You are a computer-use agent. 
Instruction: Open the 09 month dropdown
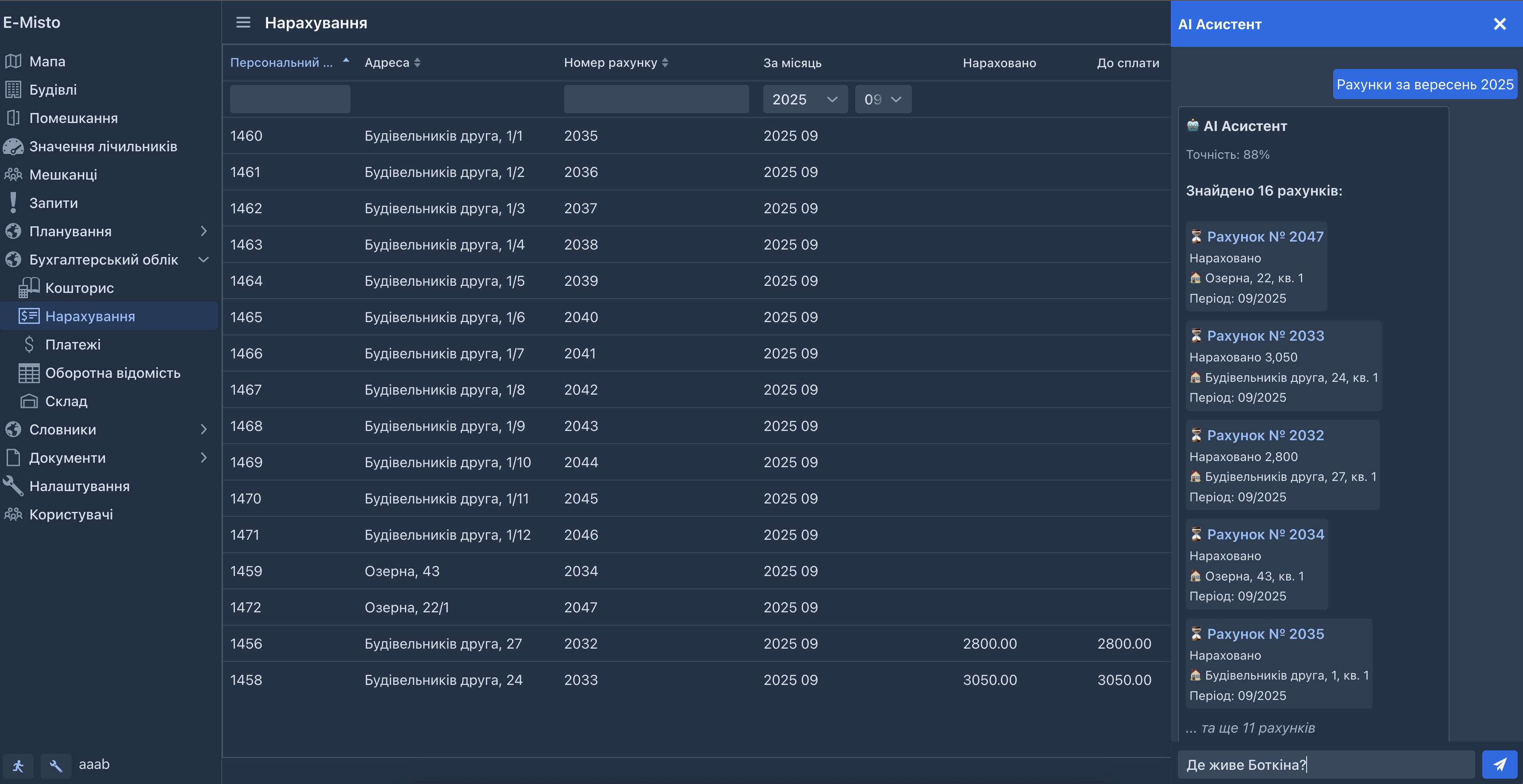coord(882,100)
